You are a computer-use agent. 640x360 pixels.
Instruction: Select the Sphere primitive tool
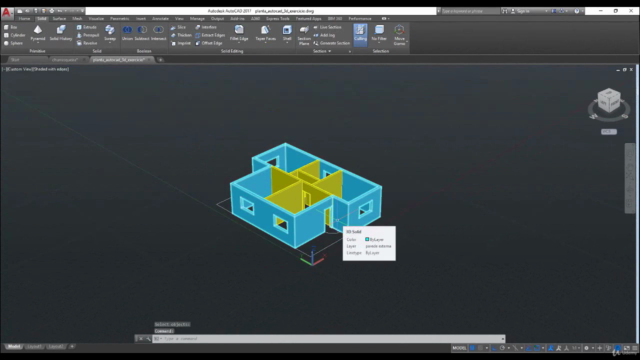tap(13, 43)
